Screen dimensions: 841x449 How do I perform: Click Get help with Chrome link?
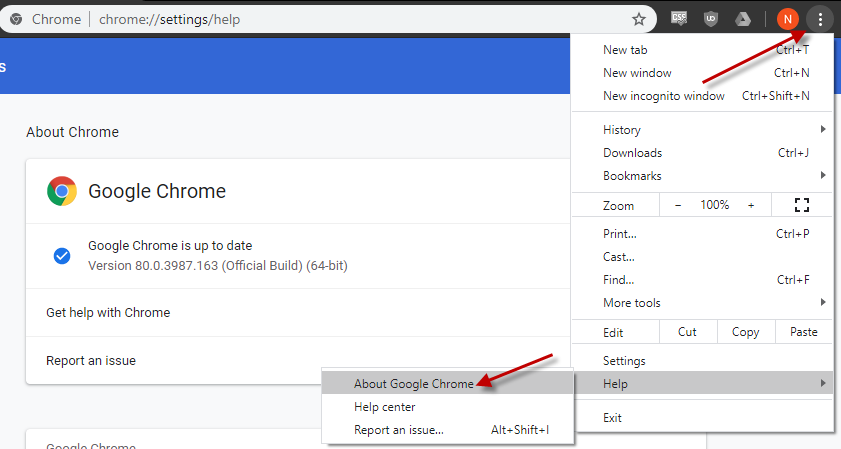point(108,313)
